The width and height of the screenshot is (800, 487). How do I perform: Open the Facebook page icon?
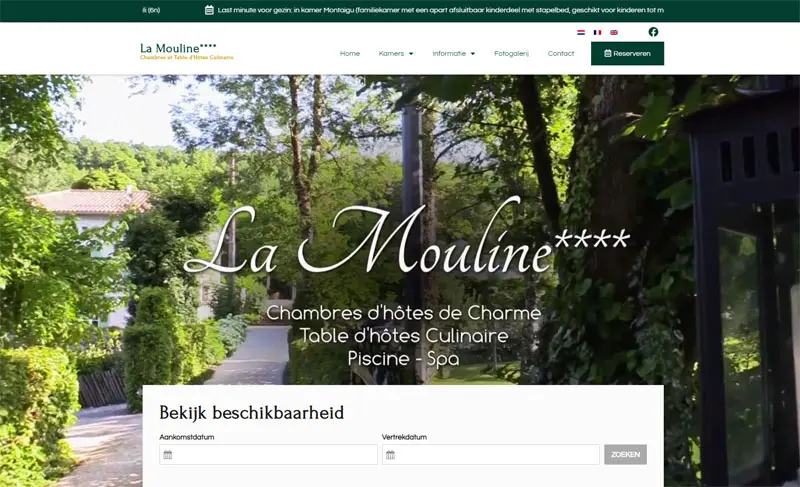click(x=653, y=32)
